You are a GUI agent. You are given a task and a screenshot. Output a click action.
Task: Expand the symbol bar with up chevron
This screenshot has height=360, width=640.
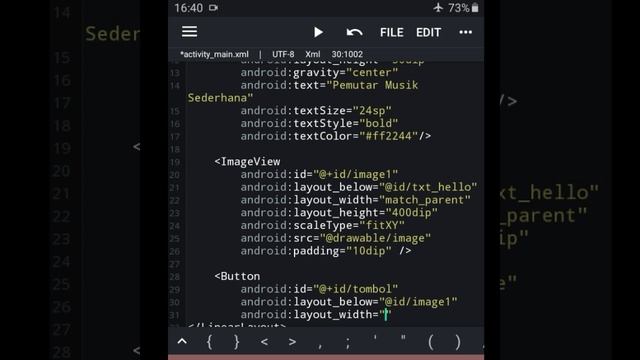[x=182, y=341]
